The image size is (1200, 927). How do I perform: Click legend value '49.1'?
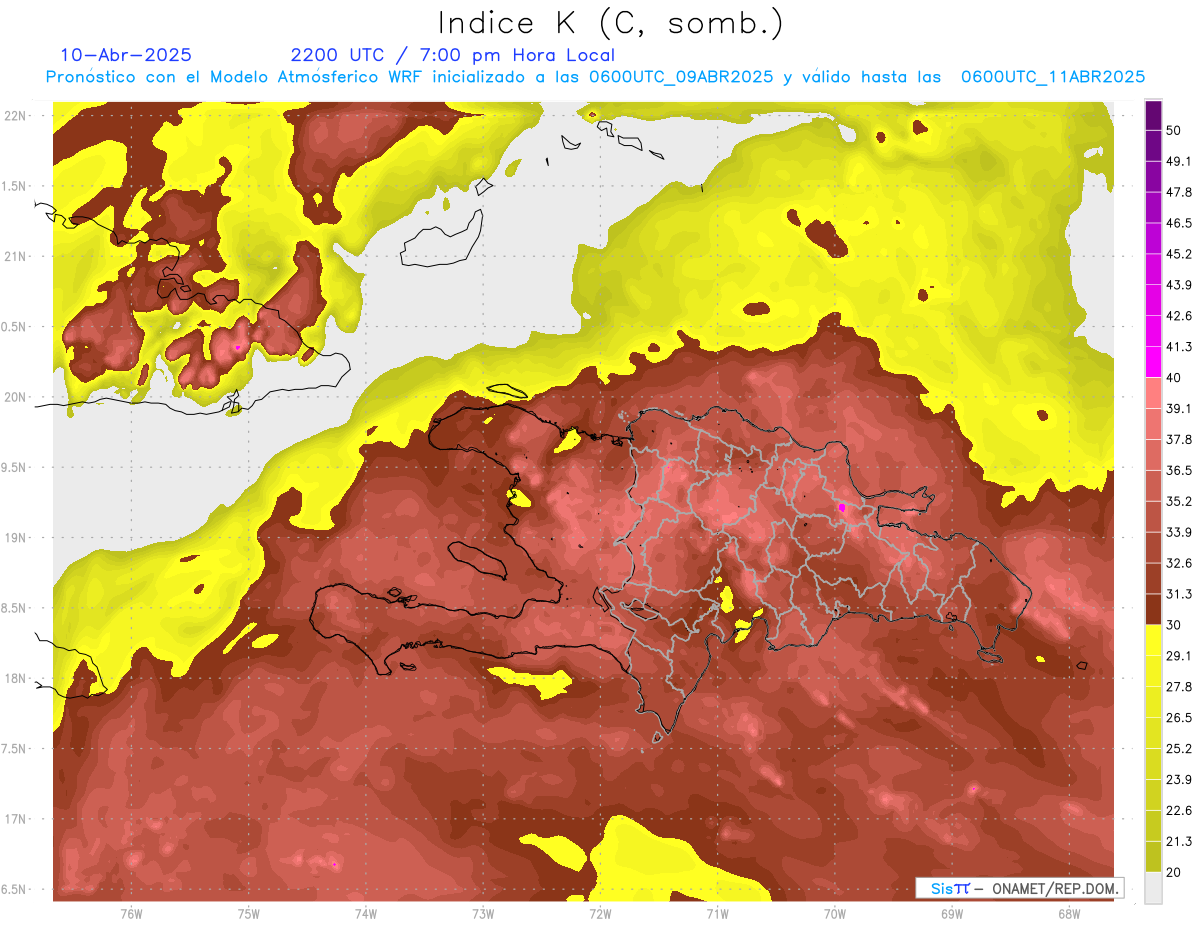coord(1179,161)
